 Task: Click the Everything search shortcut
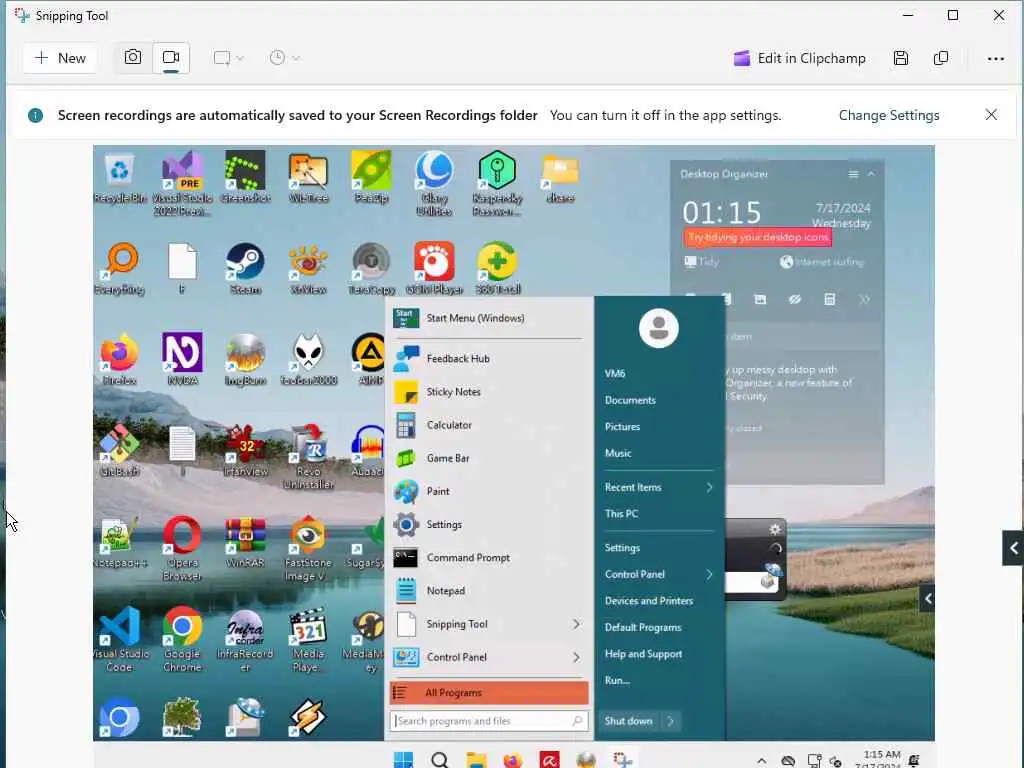[120, 268]
